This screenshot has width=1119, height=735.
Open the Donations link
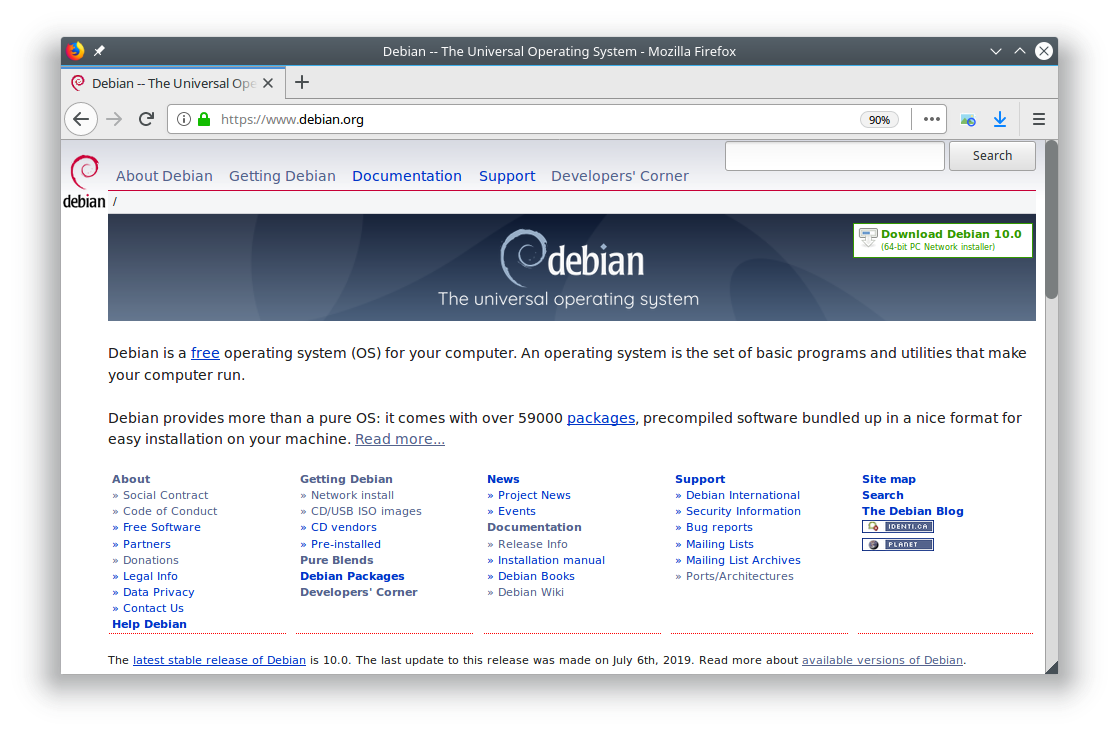pos(151,560)
